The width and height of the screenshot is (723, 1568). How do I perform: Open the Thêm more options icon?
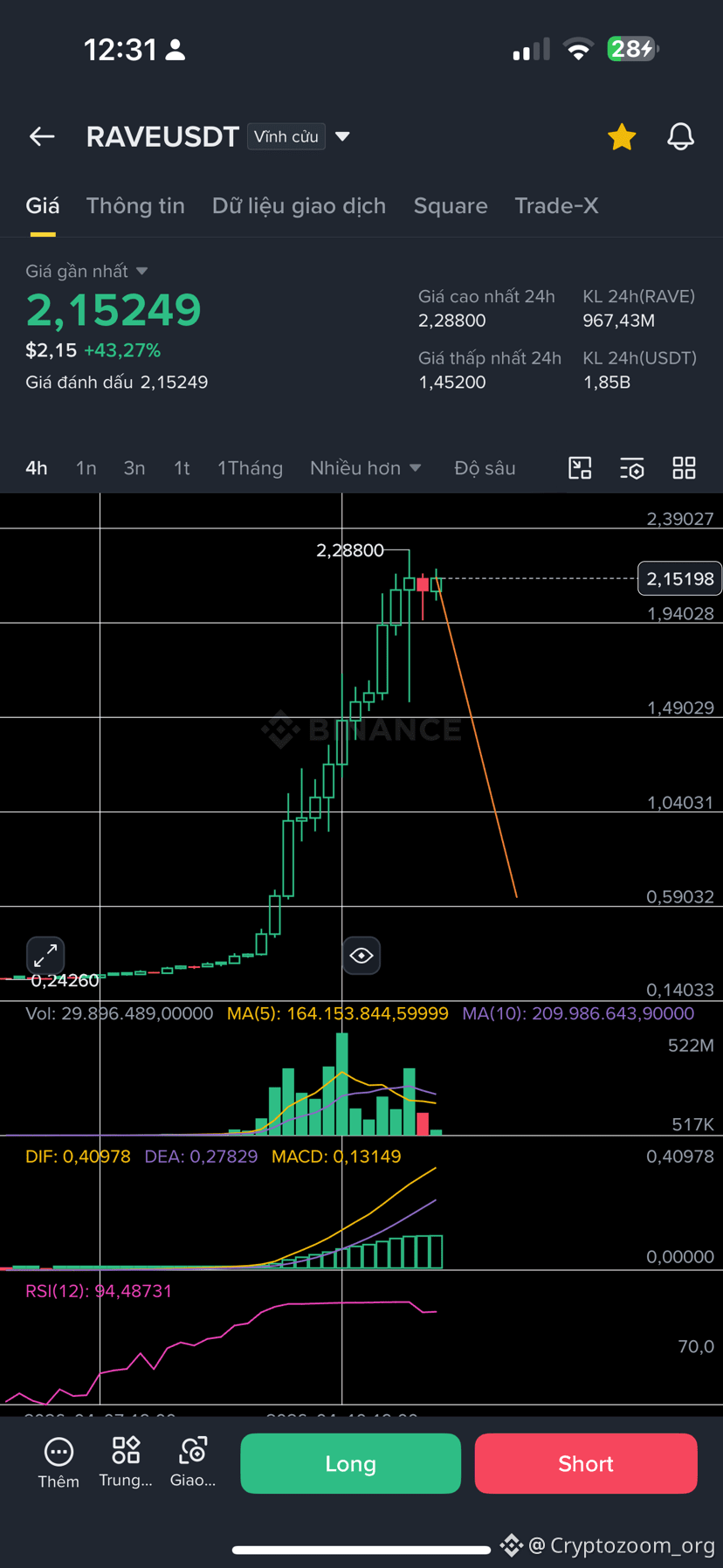click(x=59, y=1463)
